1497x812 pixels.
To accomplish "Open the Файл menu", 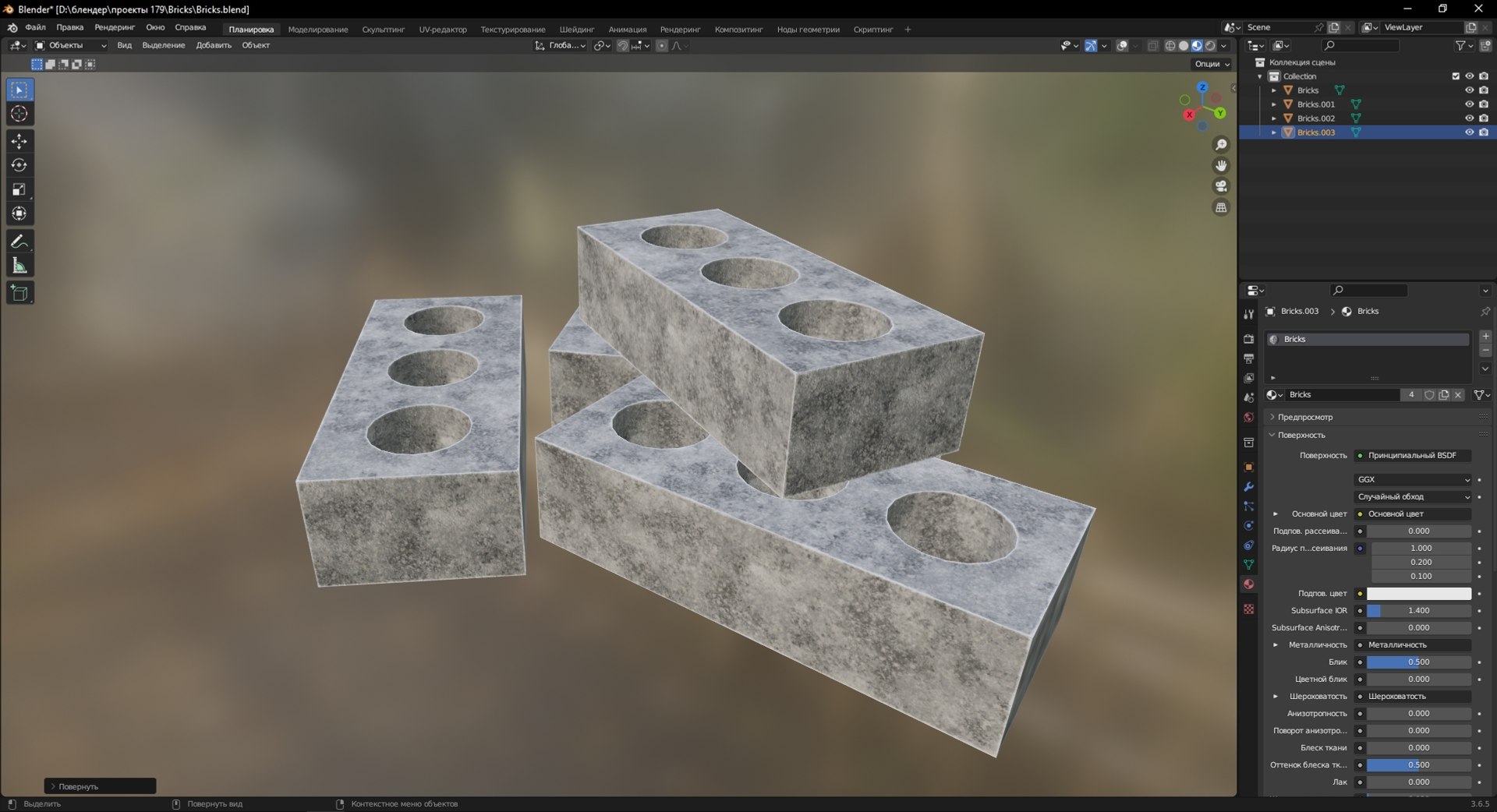I will pyautogui.click(x=35, y=27).
